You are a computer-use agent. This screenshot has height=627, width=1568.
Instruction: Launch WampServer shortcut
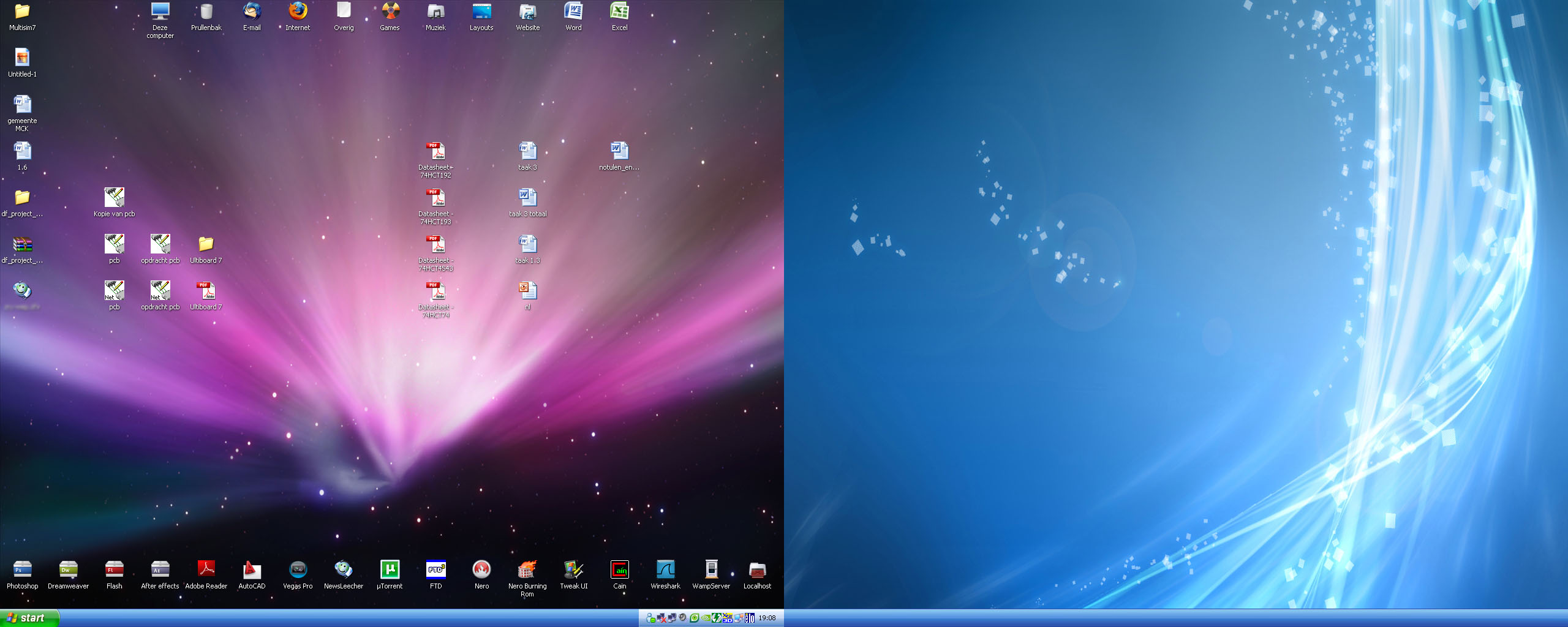pyautogui.click(x=711, y=575)
